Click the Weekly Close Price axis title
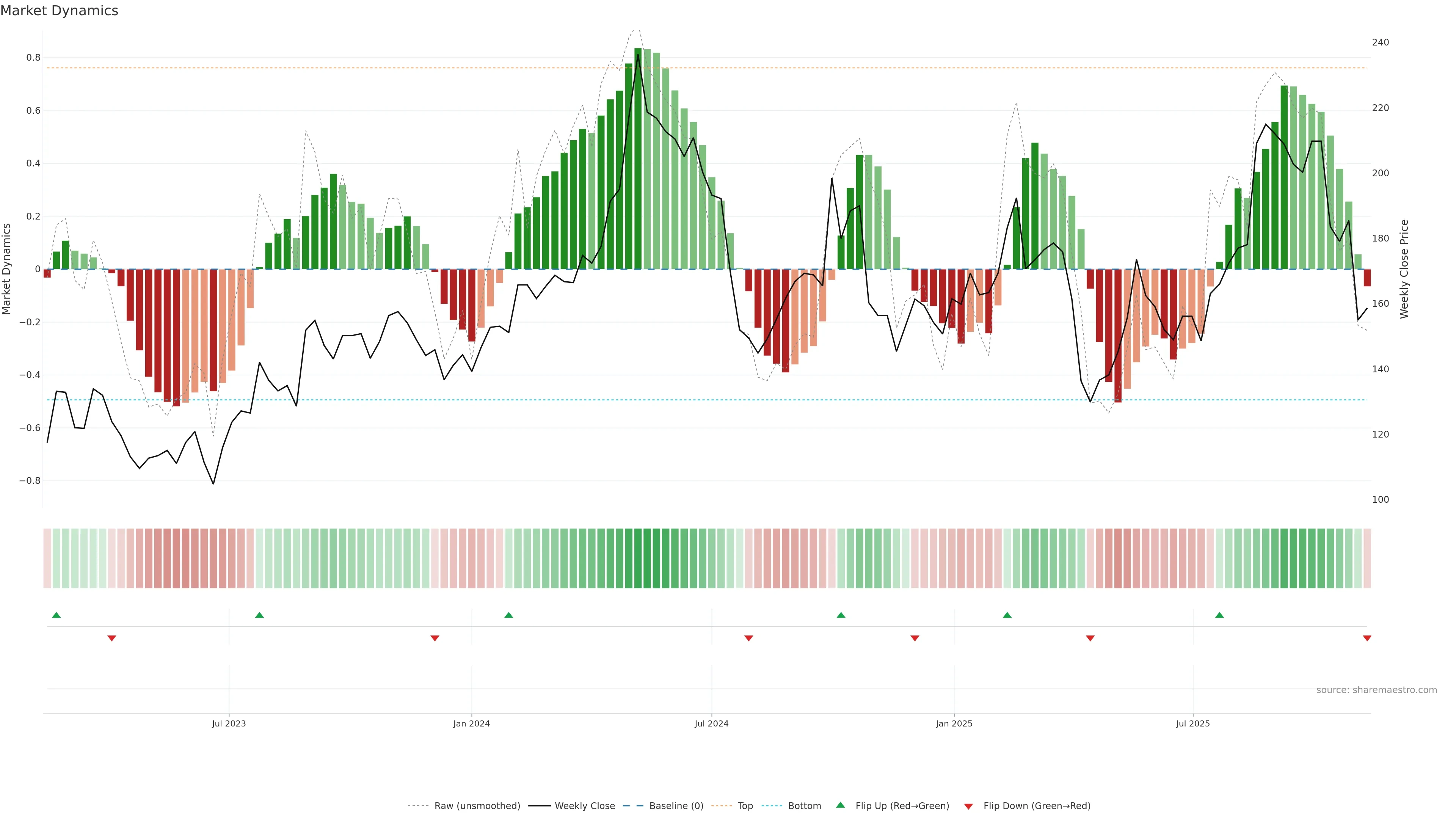Image resolution: width=1456 pixels, height=819 pixels. 1404,269
